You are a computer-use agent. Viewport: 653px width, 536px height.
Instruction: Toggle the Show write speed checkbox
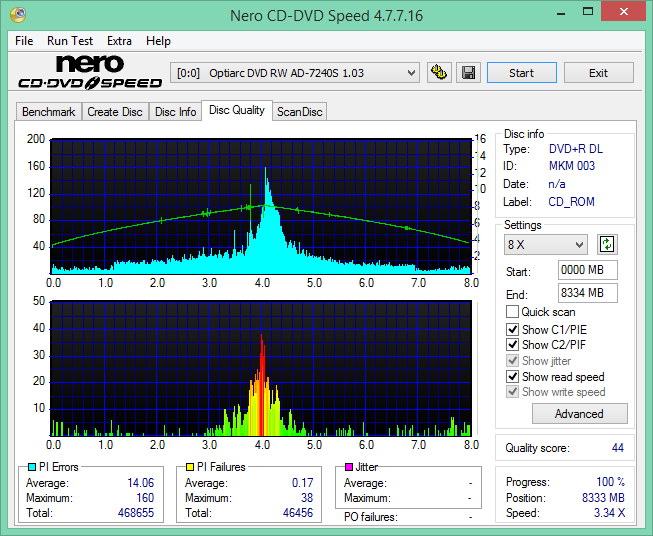512,392
